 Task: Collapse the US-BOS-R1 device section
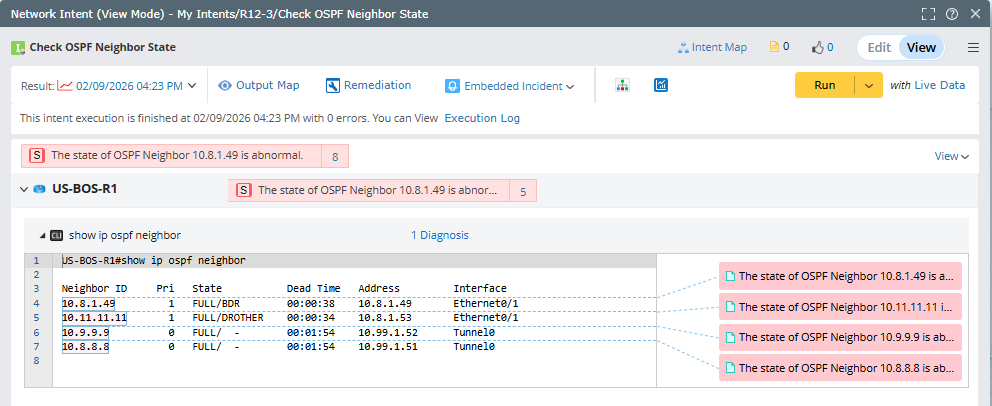pos(24,189)
